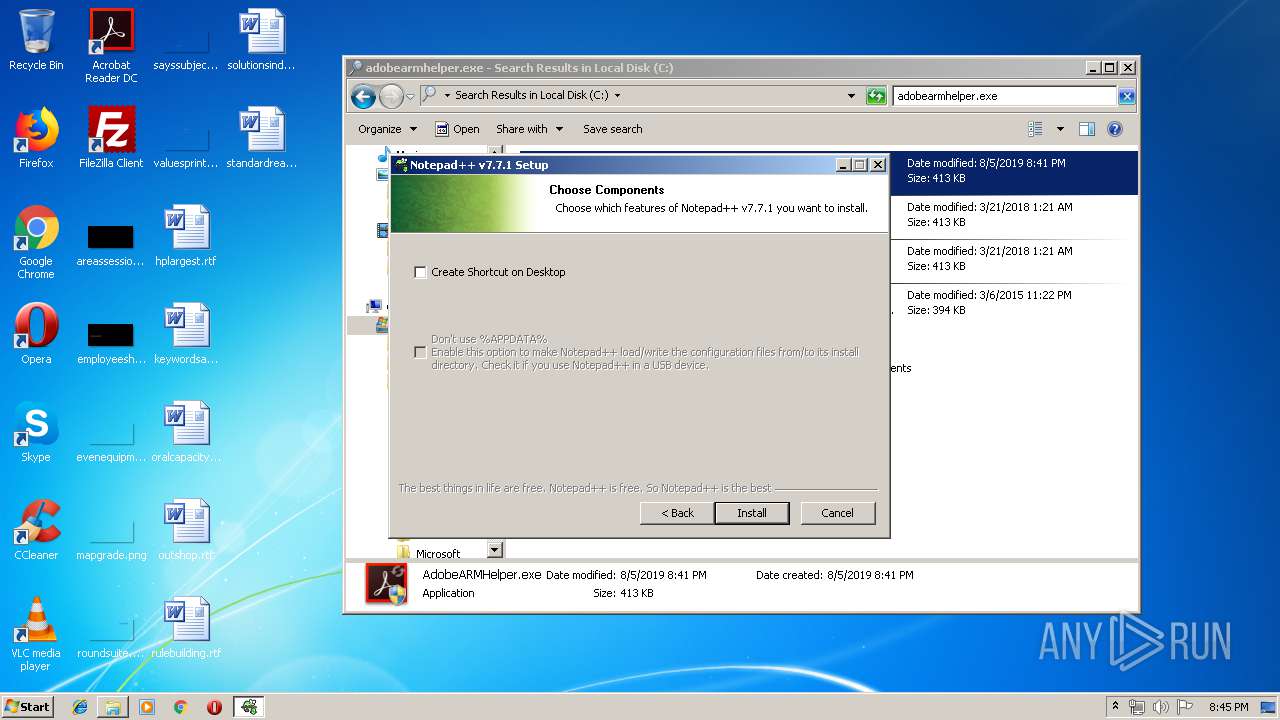Enable Create Shortcut on Desktop checkbox
This screenshot has width=1280, height=720.
pos(420,272)
